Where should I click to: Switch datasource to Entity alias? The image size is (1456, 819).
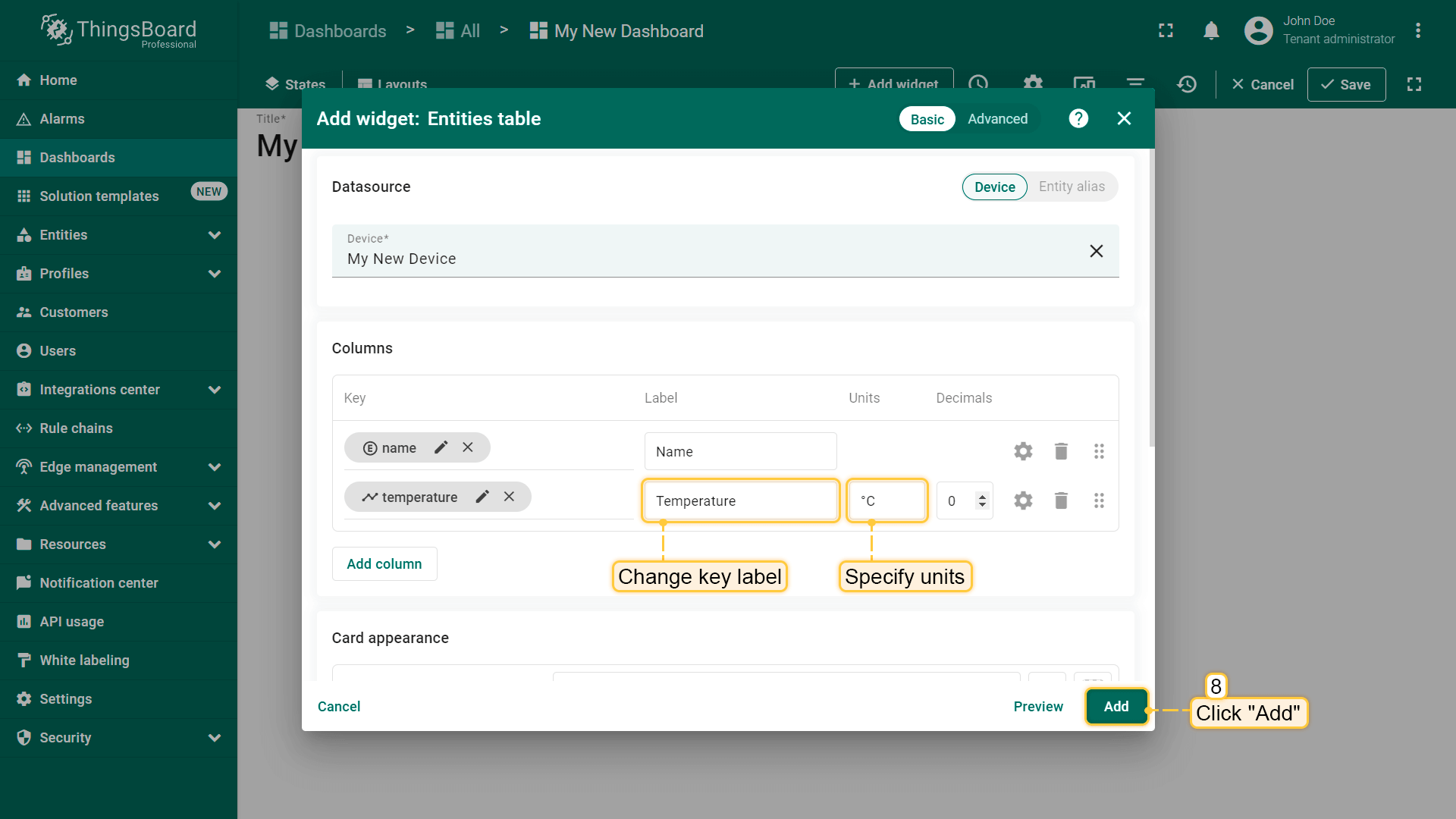coord(1072,187)
